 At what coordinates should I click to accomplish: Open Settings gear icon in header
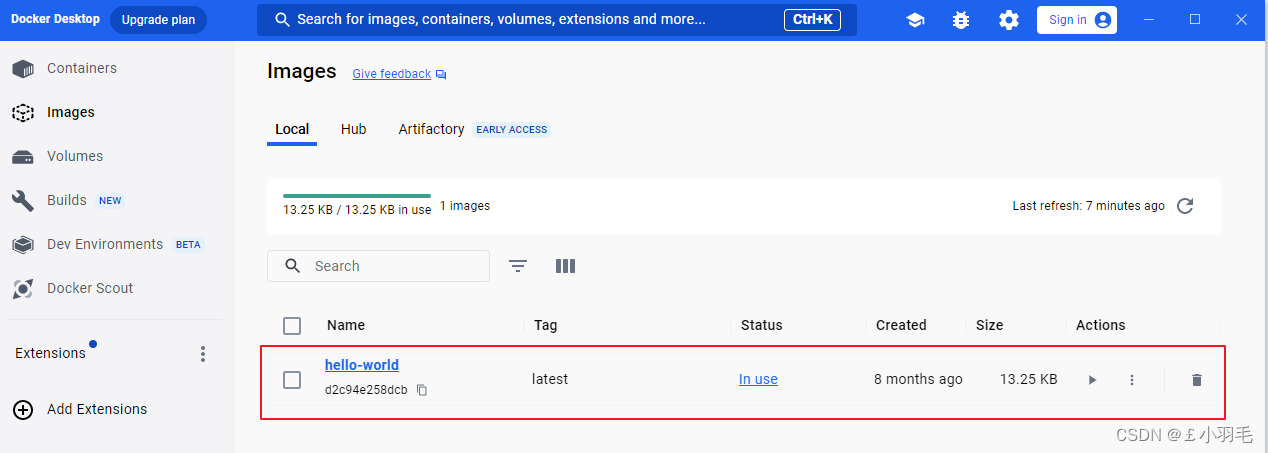click(x=1009, y=20)
